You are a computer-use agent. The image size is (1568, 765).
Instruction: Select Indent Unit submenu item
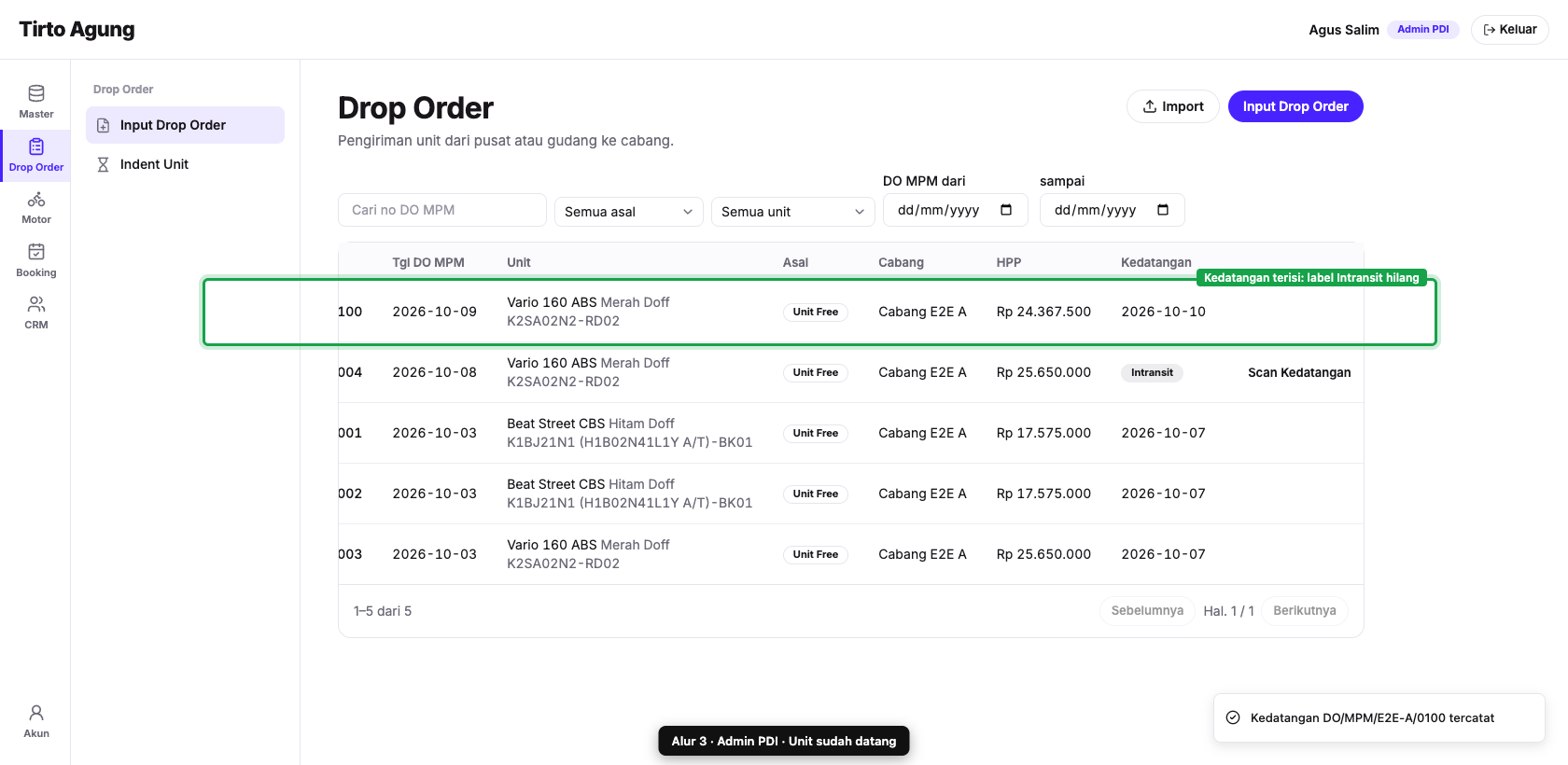click(x=185, y=164)
